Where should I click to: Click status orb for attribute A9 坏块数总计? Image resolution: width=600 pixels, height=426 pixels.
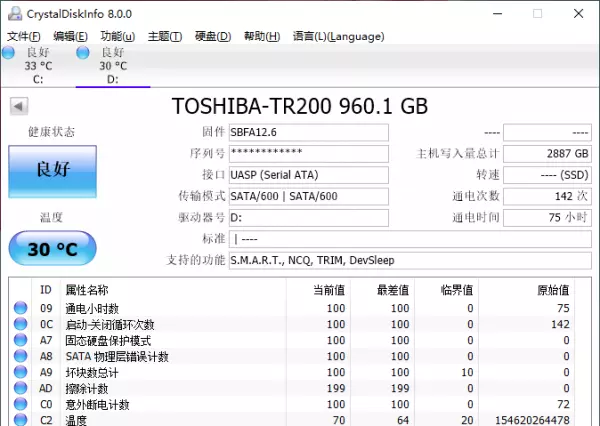[x=21, y=372]
